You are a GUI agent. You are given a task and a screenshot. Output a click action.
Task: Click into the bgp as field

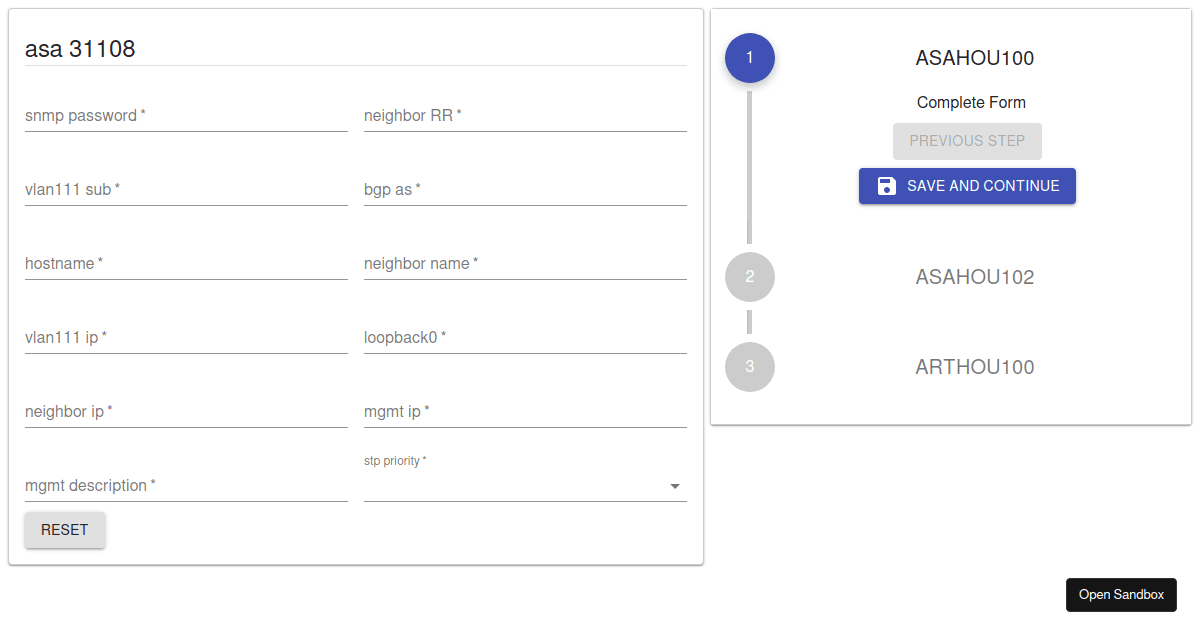pyautogui.click(x=525, y=190)
